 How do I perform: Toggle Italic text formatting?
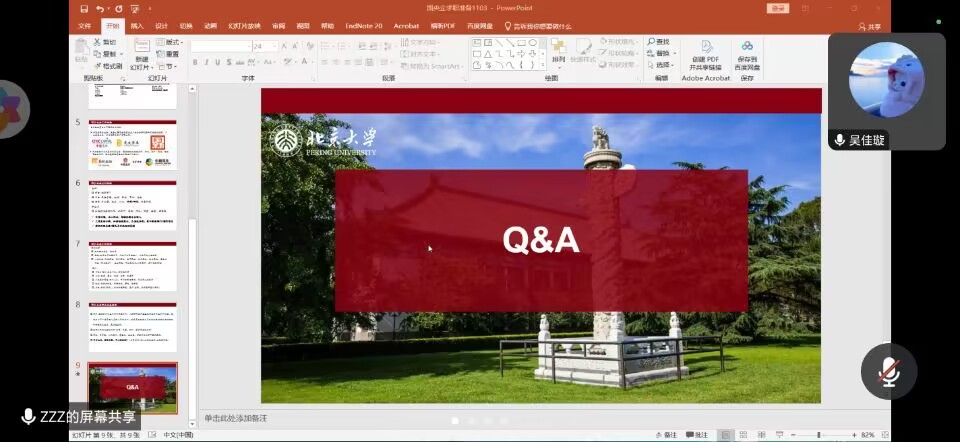click(x=207, y=62)
